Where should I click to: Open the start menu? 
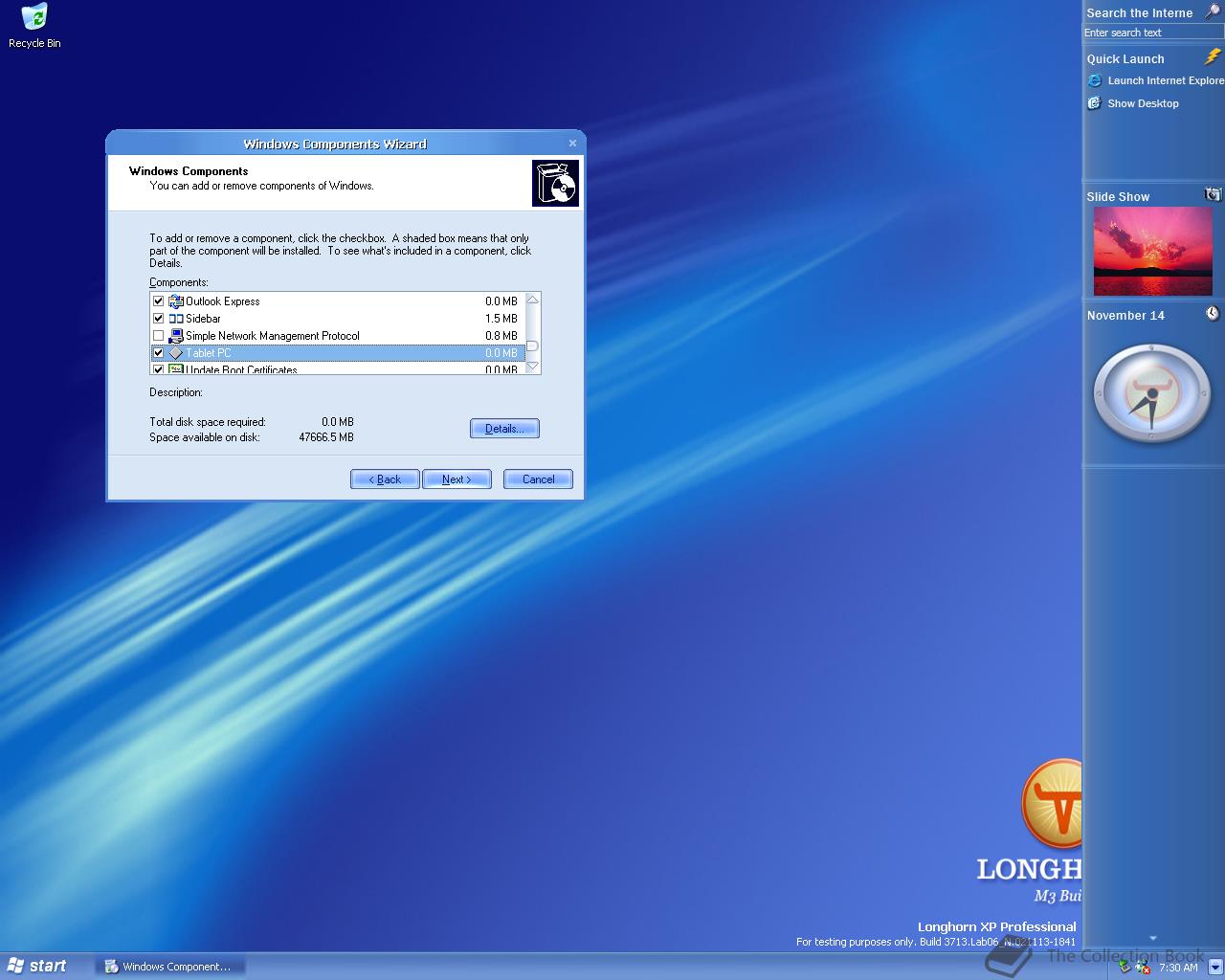[38, 967]
